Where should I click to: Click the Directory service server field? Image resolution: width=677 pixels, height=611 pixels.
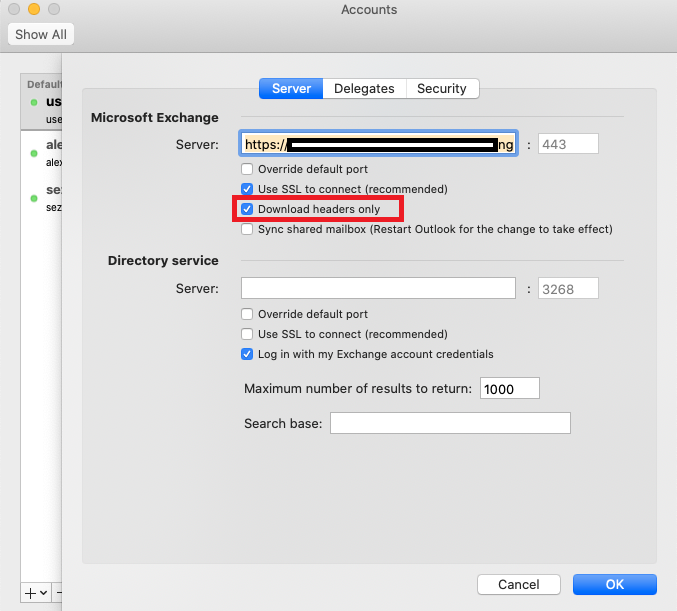(378, 288)
